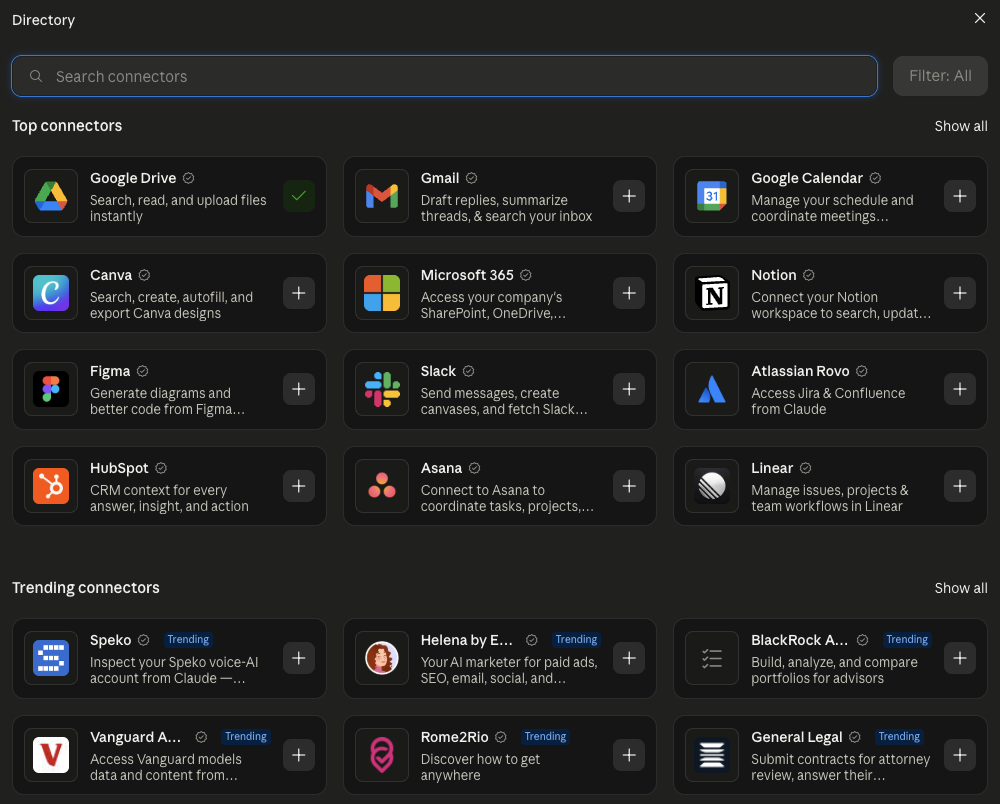Add the Atlassian Rovo connector
This screenshot has height=804, width=1000.
(960, 389)
